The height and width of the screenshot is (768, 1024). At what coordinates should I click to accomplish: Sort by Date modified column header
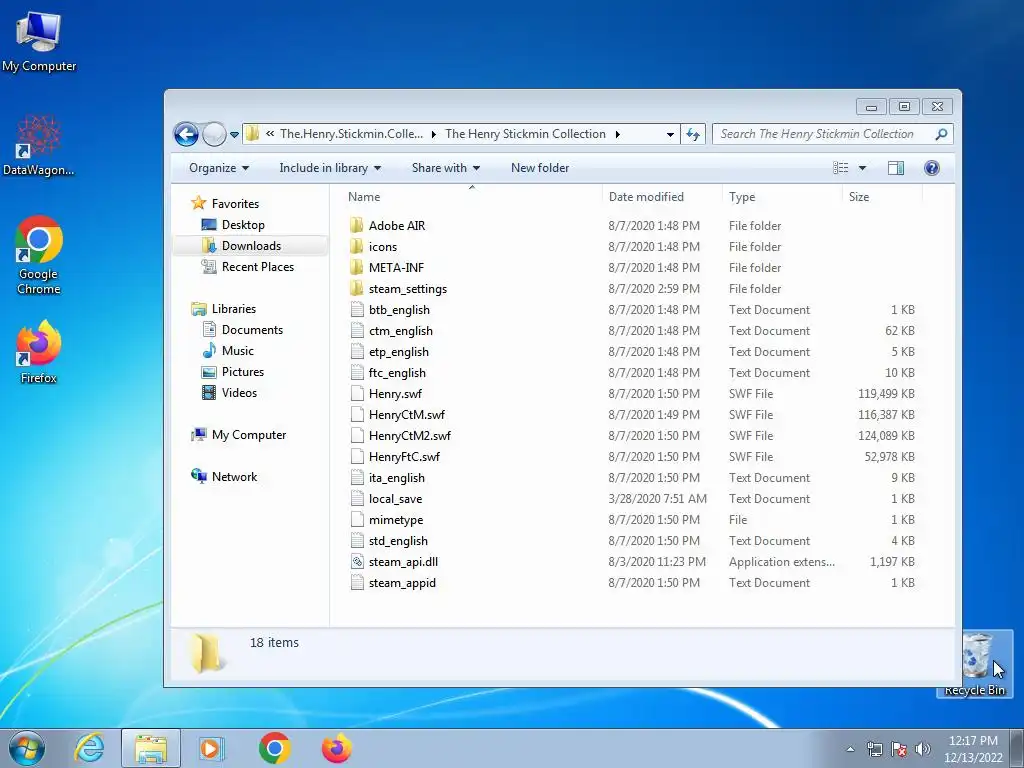646,197
